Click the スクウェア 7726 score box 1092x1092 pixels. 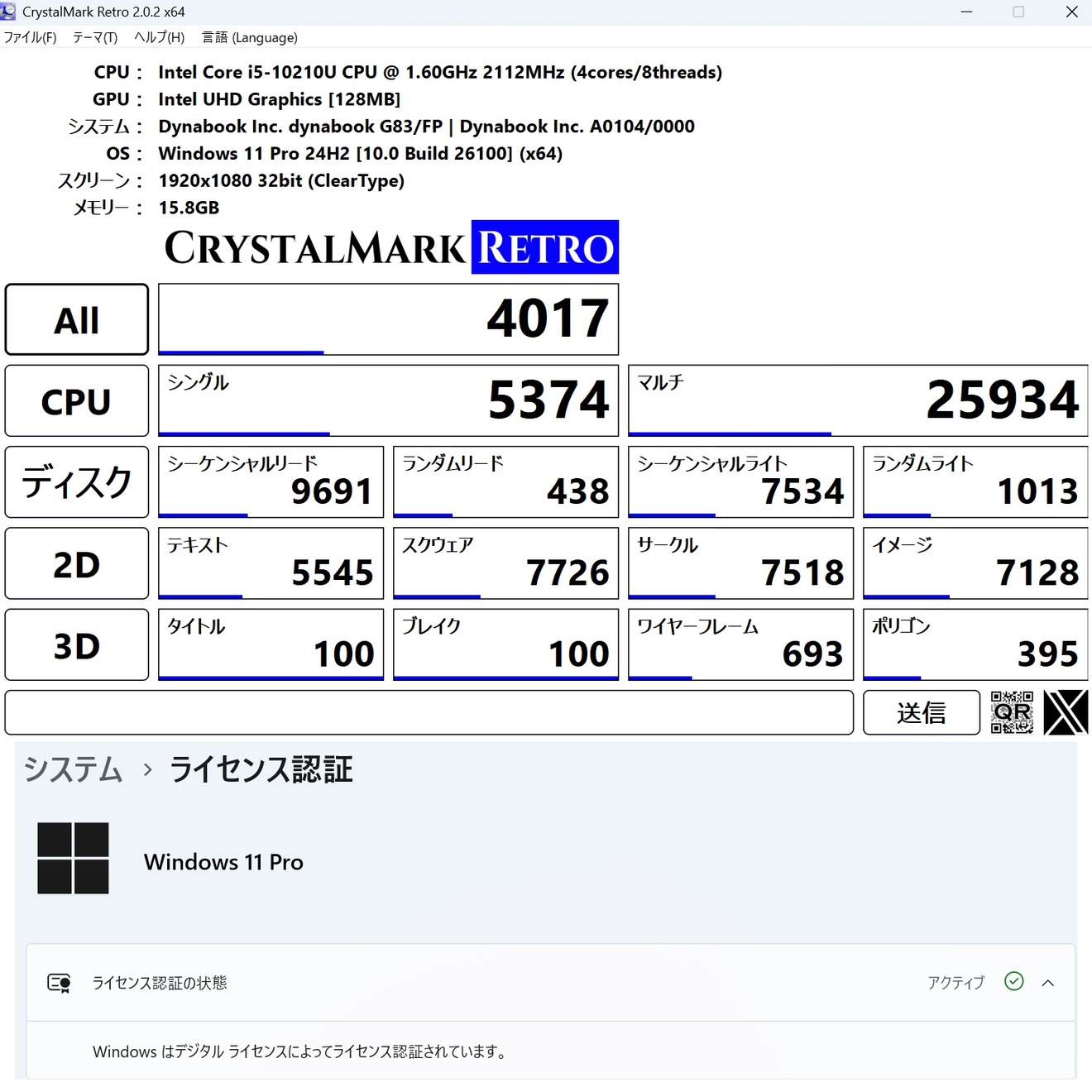point(505,563)
